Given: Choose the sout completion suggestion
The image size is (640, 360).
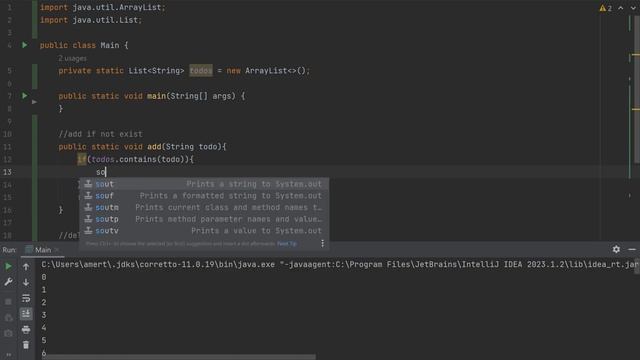Looking at the screenshot, I should click(x=204, y=184).
